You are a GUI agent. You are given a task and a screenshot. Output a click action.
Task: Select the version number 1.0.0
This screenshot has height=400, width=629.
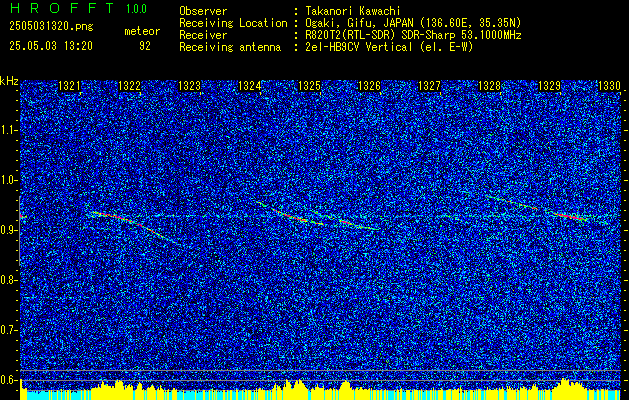136,9
